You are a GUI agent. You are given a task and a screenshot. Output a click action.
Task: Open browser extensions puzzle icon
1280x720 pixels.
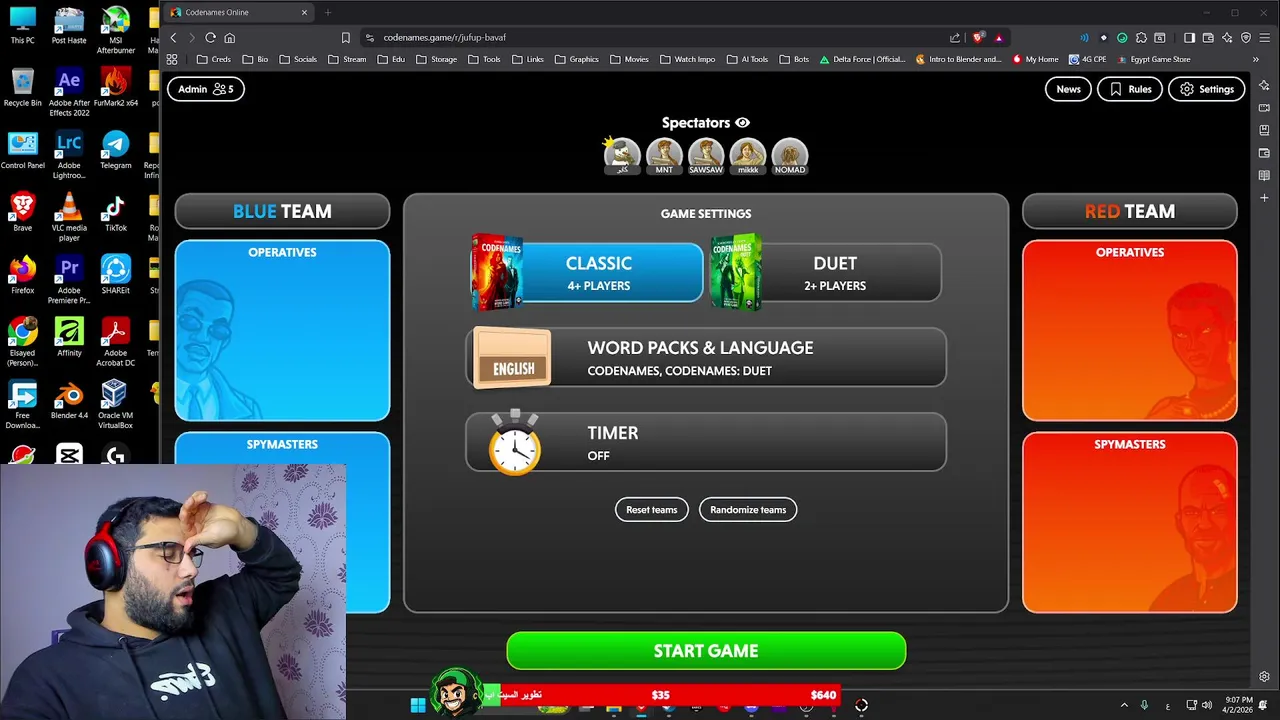pyautogui.click(x=1141, y=38)
